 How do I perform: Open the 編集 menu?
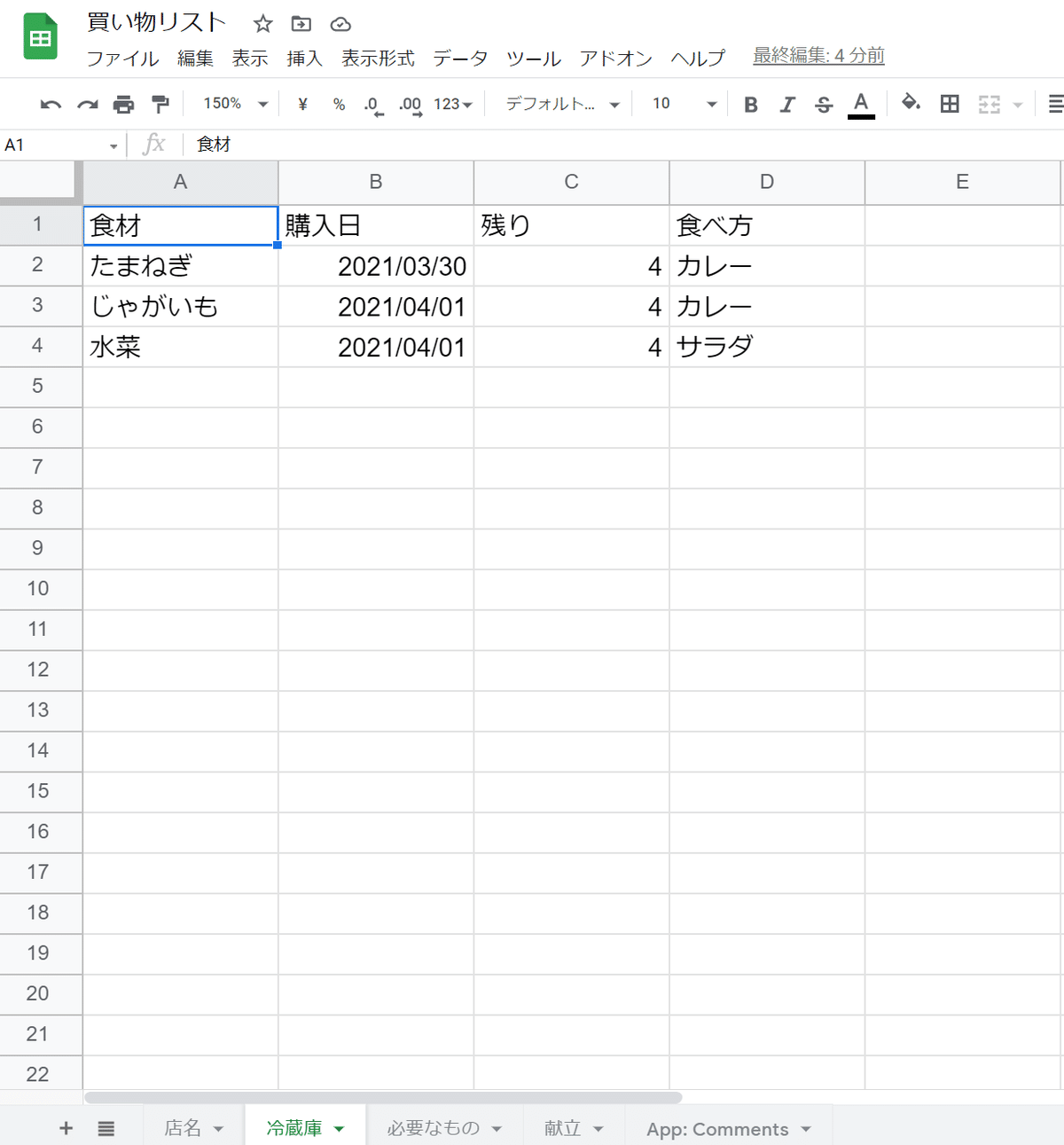(x=195, y=59)
